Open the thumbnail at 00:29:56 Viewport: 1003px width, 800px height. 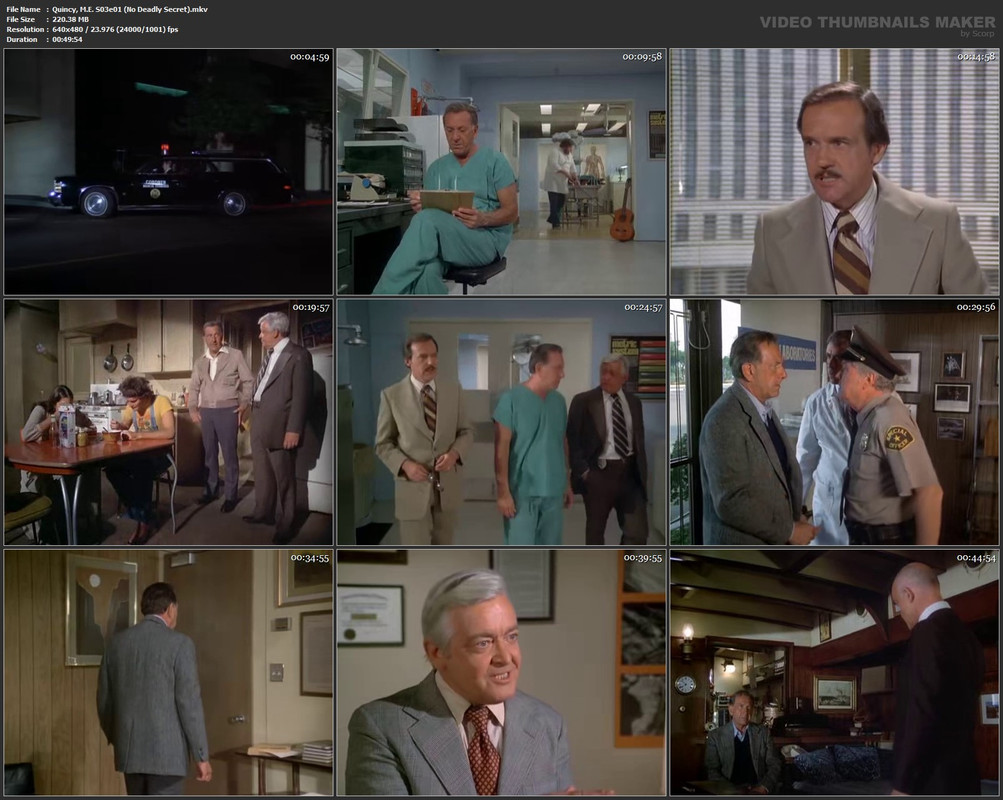[834, 422]
